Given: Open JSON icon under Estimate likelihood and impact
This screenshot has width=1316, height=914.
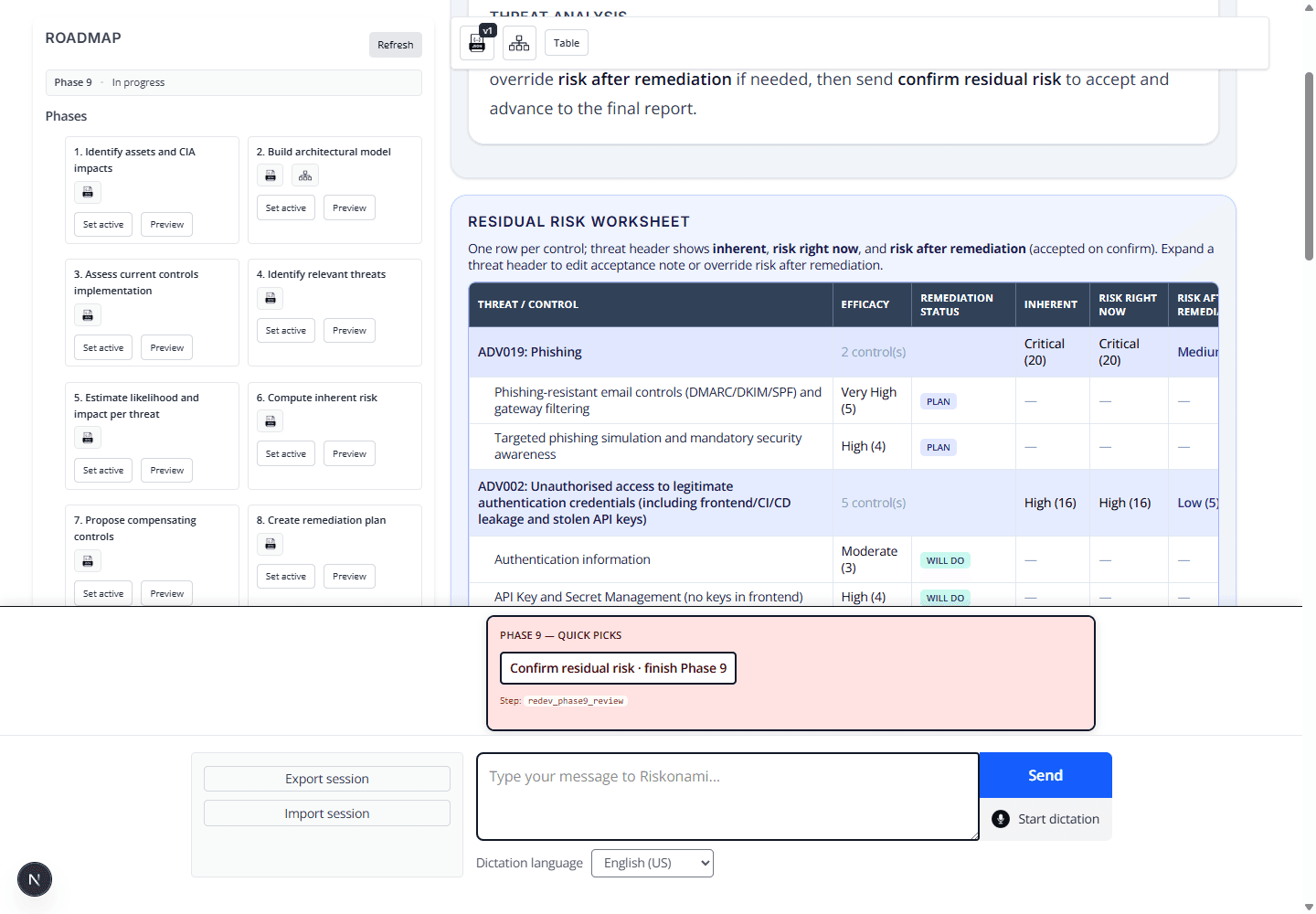Looking at the screenshot, I should tap(88, 438).
